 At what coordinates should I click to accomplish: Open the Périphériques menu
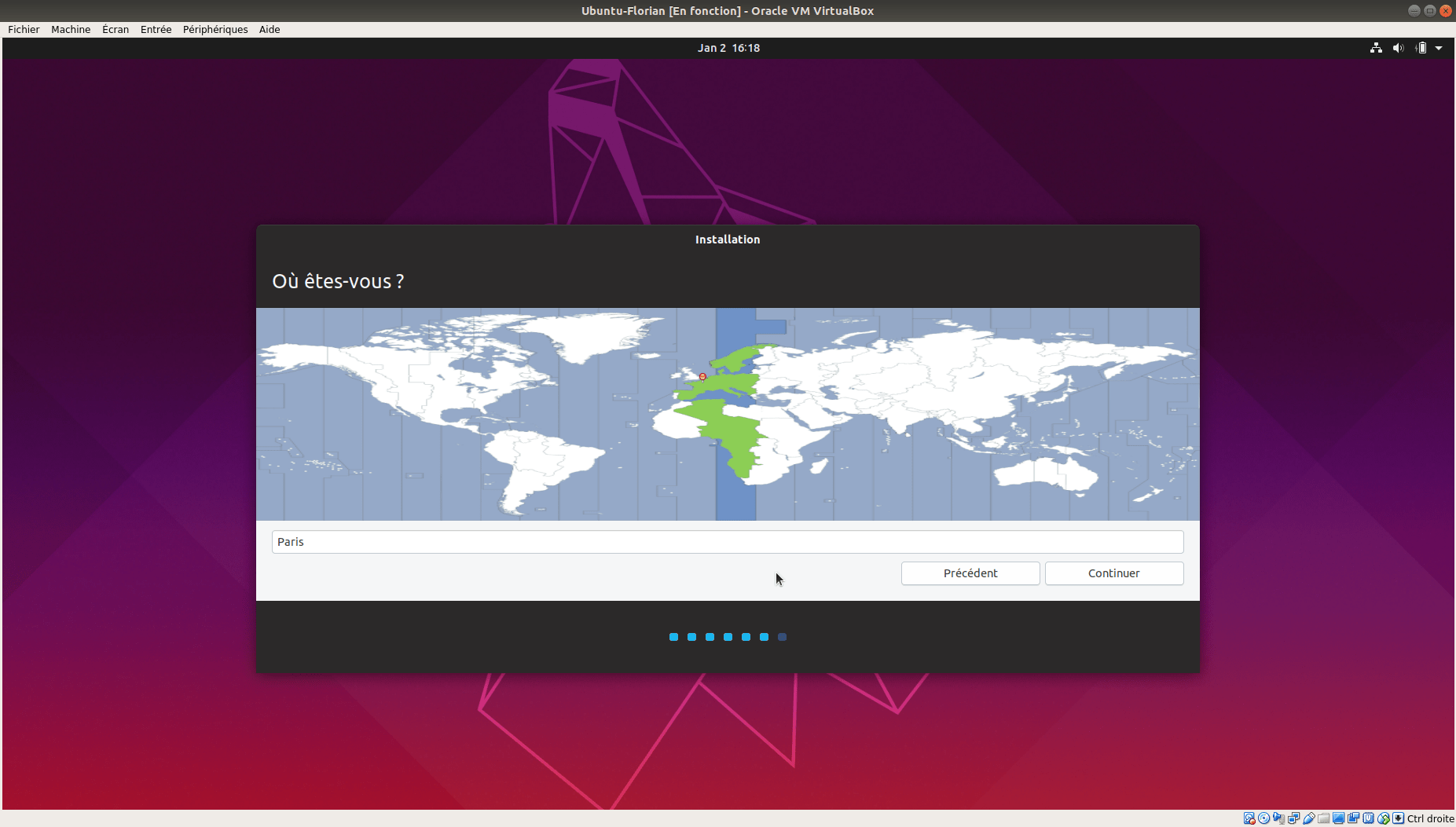click(215, 29)
